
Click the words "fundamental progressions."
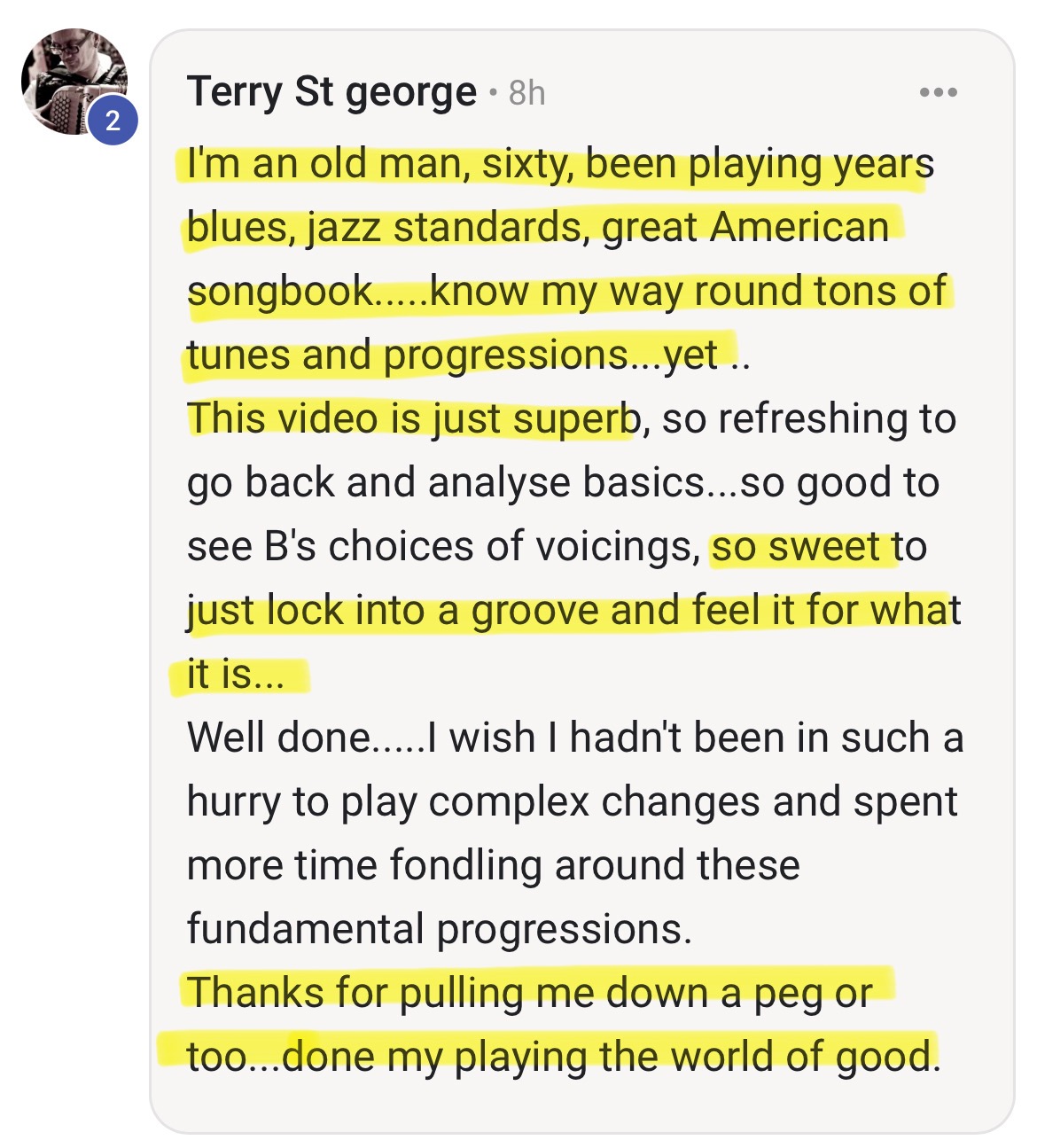[439, 929]
